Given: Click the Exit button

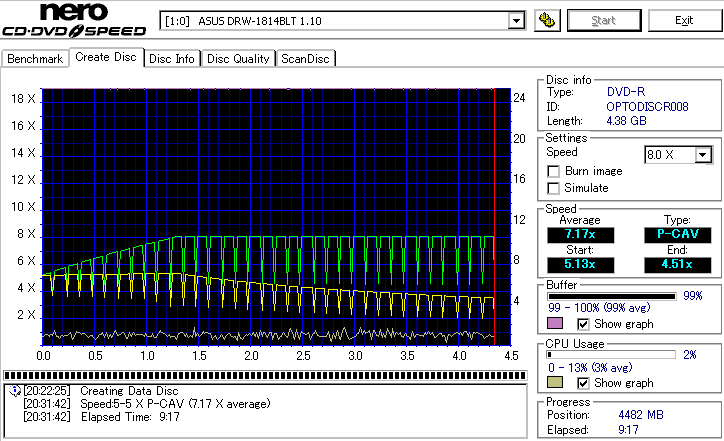Looking at the screenshot, I should 684,20.
